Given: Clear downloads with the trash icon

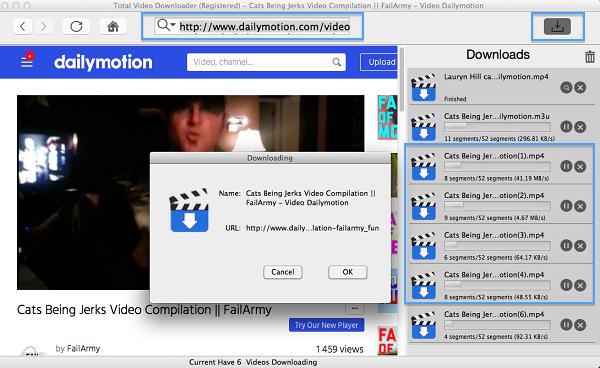Looking at the screenshot, I should coord(590,57).
